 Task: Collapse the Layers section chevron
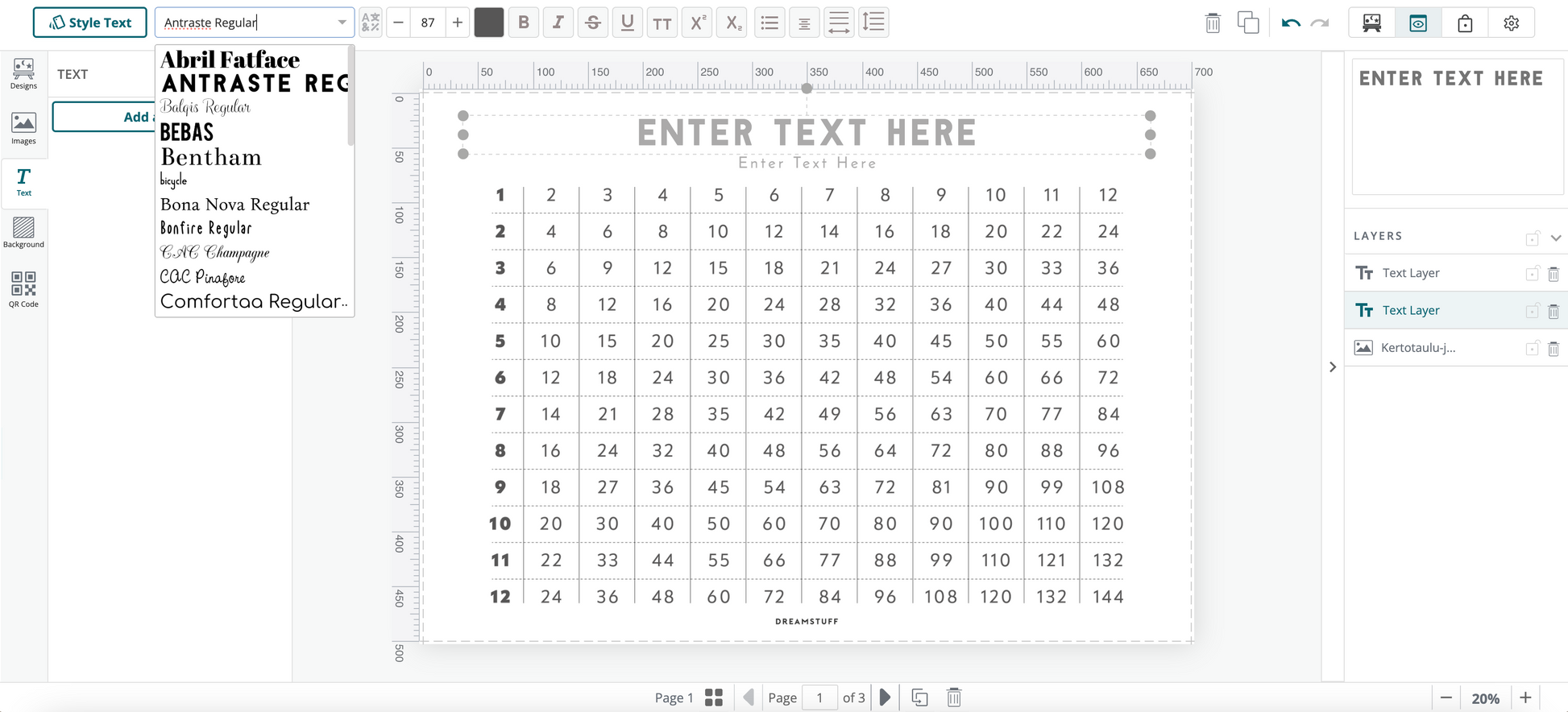[x=1556, y=238]
